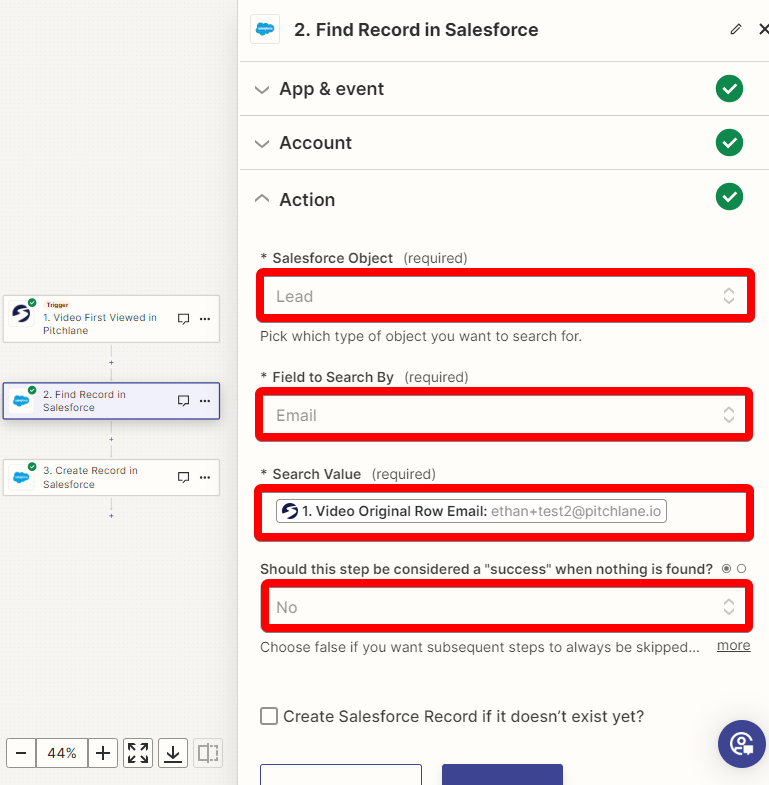Click the 44% zoom level display
The width and height of the screenshot is (769, 785).
coord(62,753)
